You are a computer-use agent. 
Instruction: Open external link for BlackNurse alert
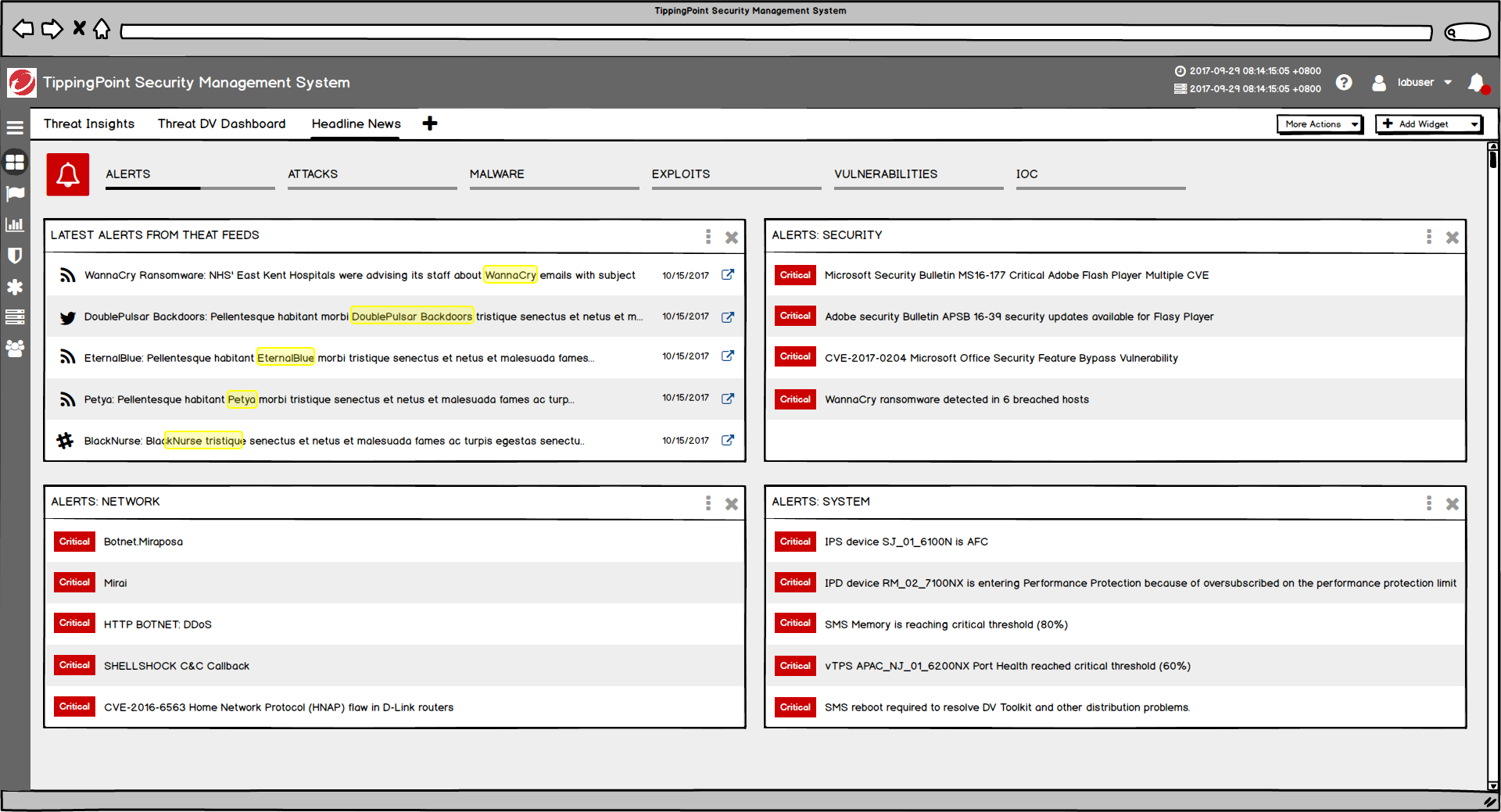coord(728,440)
